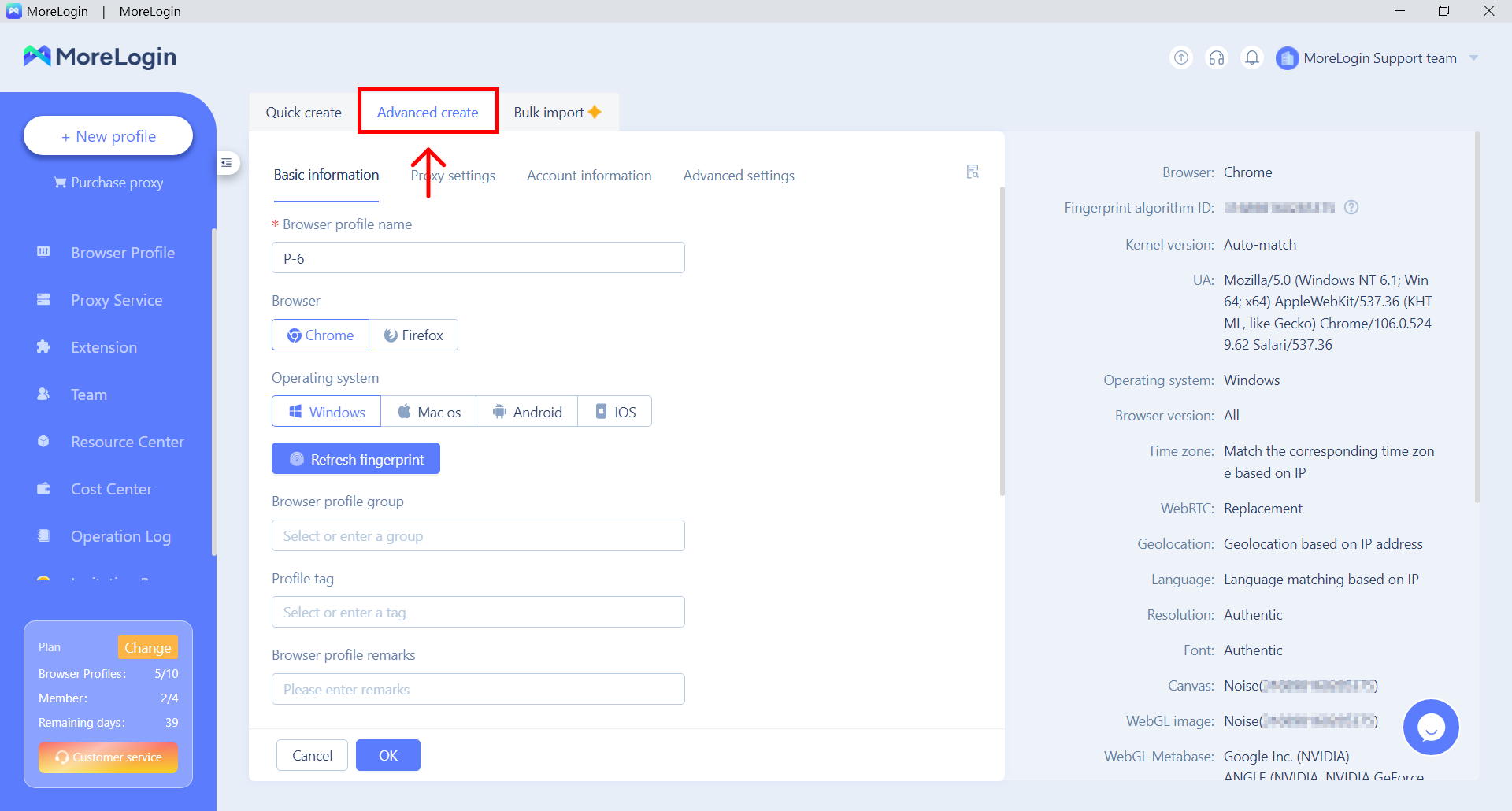The image size is (1512, 811).
Task: Choose IOS operating system
Action: click(x=615, y=412)
